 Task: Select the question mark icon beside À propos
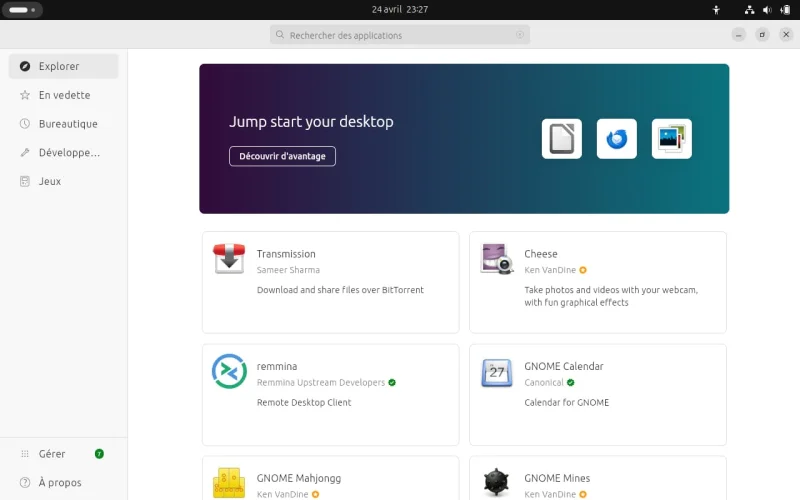pyautogui.click(x=24, y=482)
